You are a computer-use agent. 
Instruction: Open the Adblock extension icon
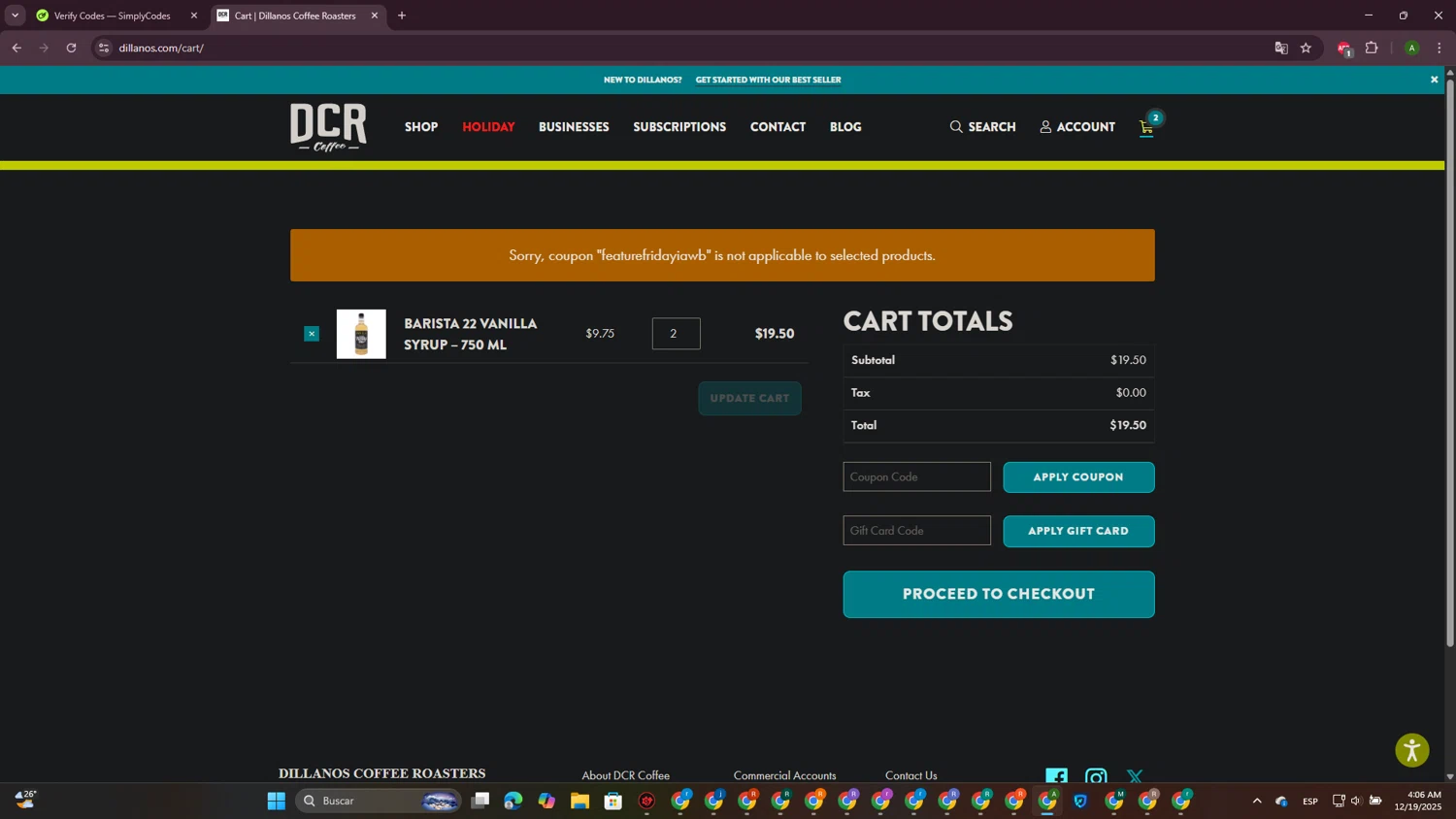tap(1344, 48)
